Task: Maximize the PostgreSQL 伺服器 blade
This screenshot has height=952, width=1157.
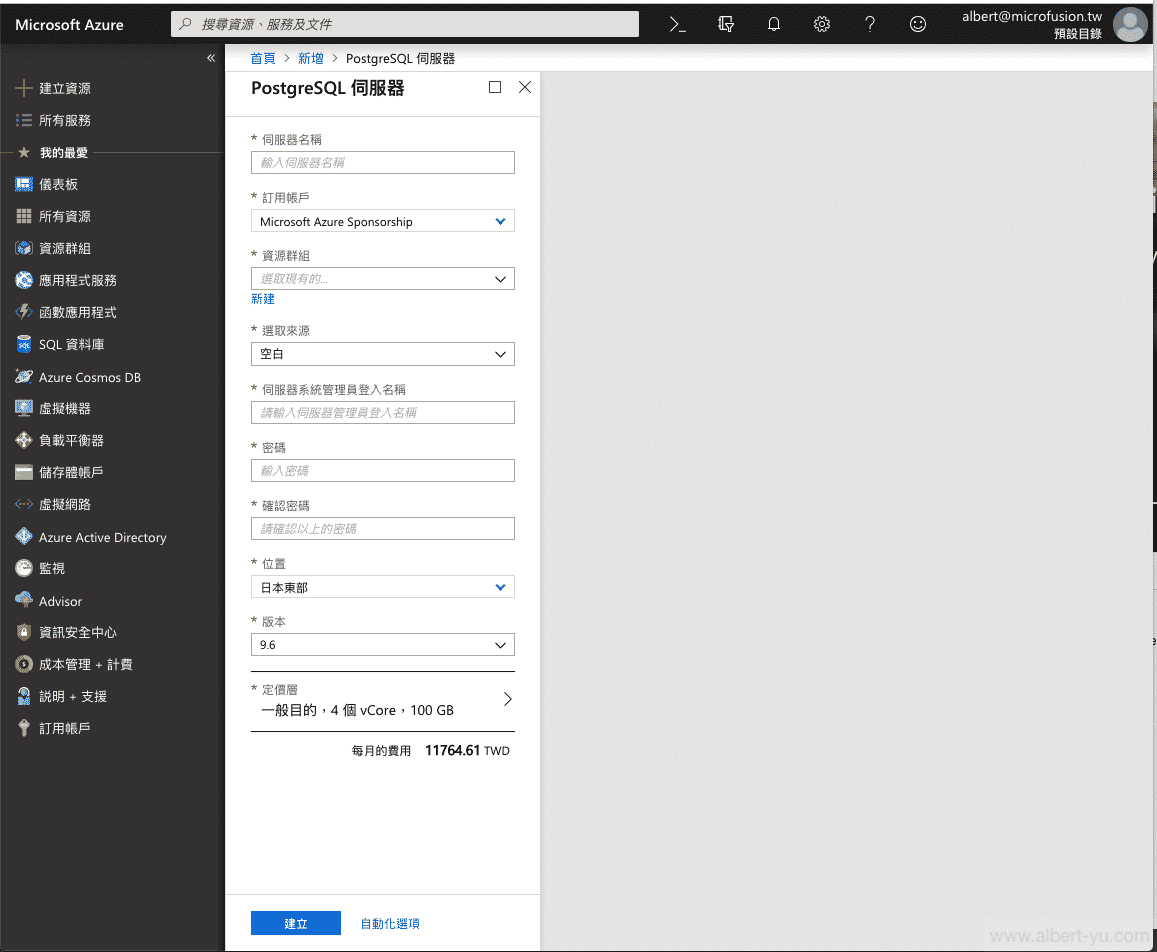Action: (x=495, y=87)
